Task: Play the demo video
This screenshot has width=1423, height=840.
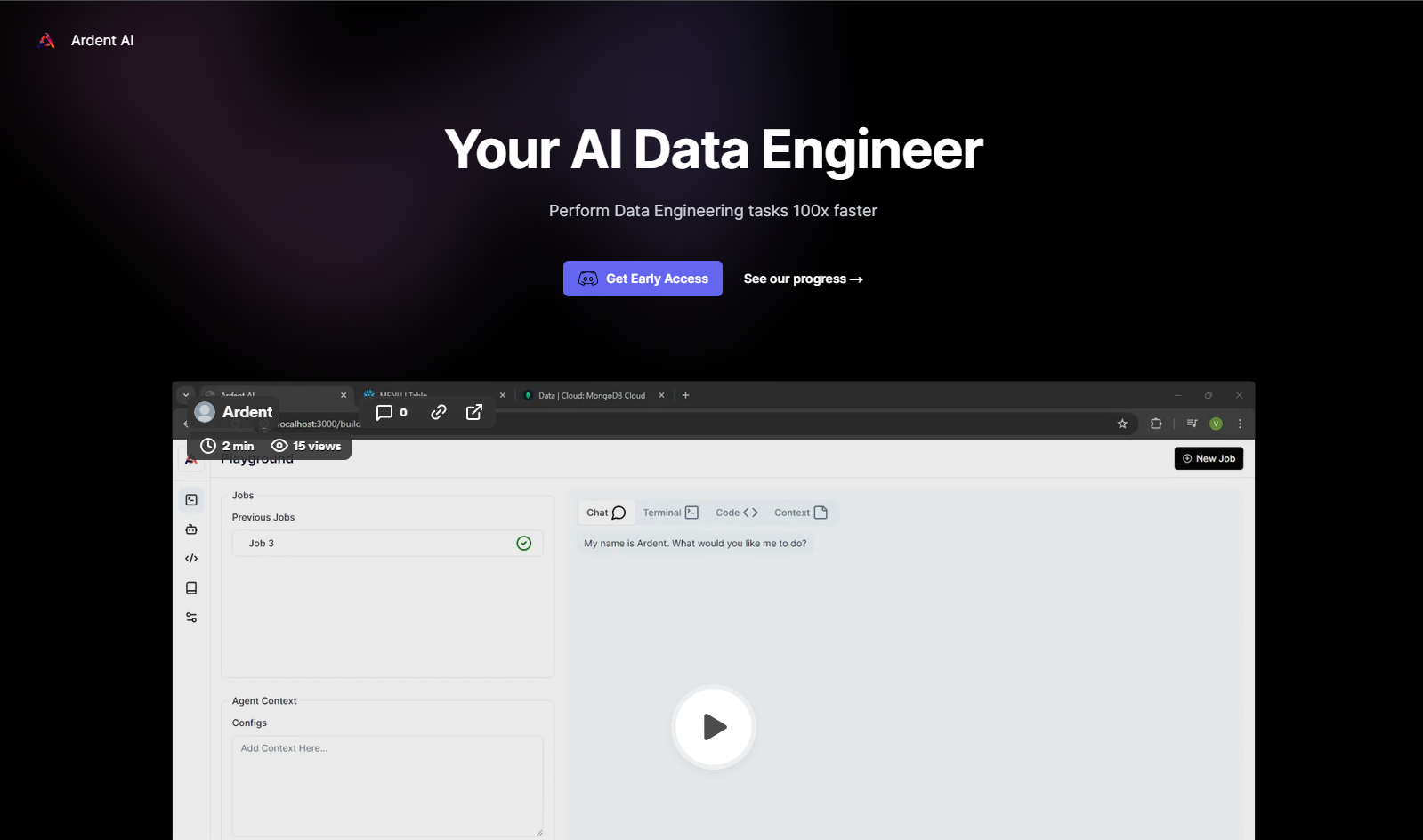Action: (x=714, y=727)
